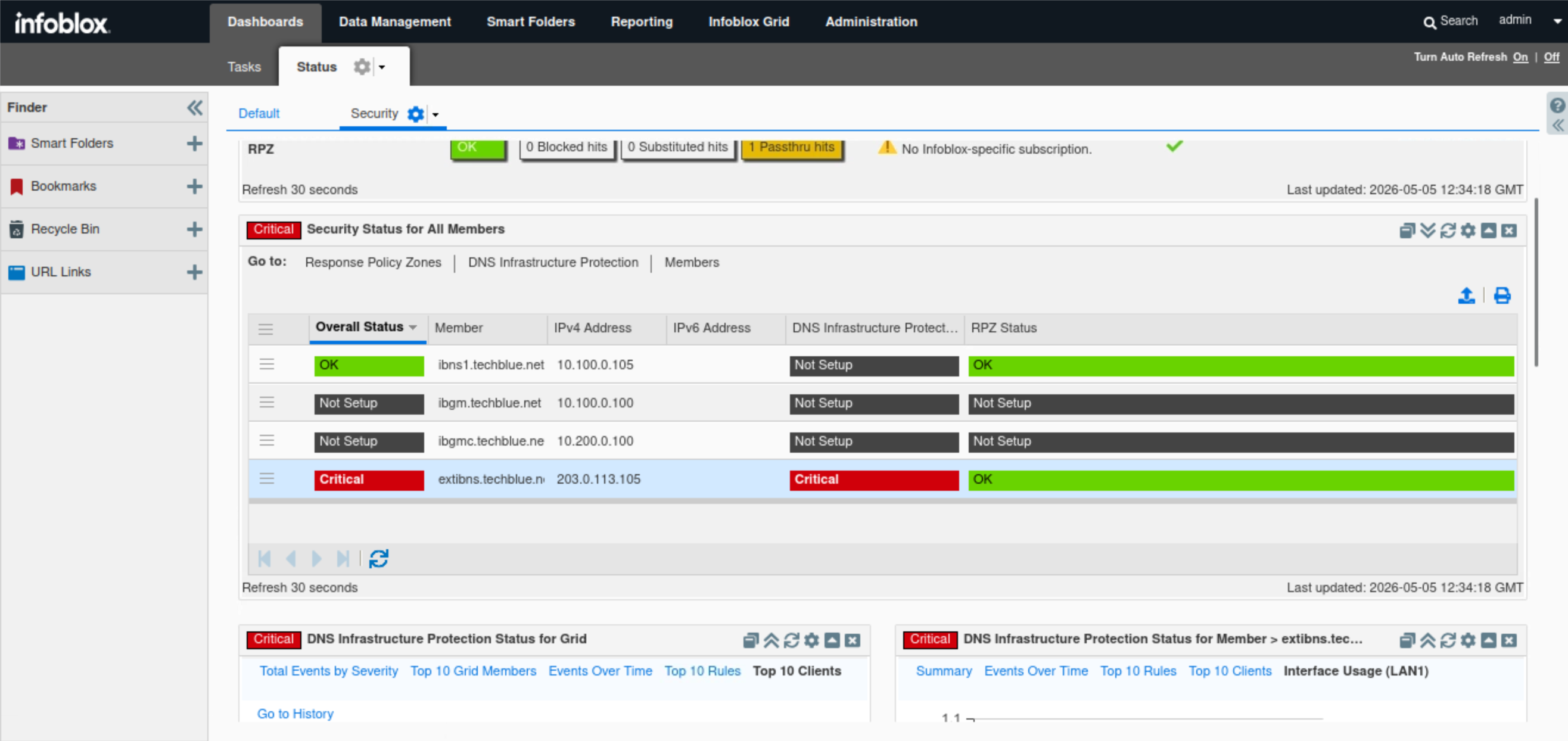Detach the DNS Infrastructure Protection for Grid widget
Screen dimensions: 1568x741
(751, 640)
